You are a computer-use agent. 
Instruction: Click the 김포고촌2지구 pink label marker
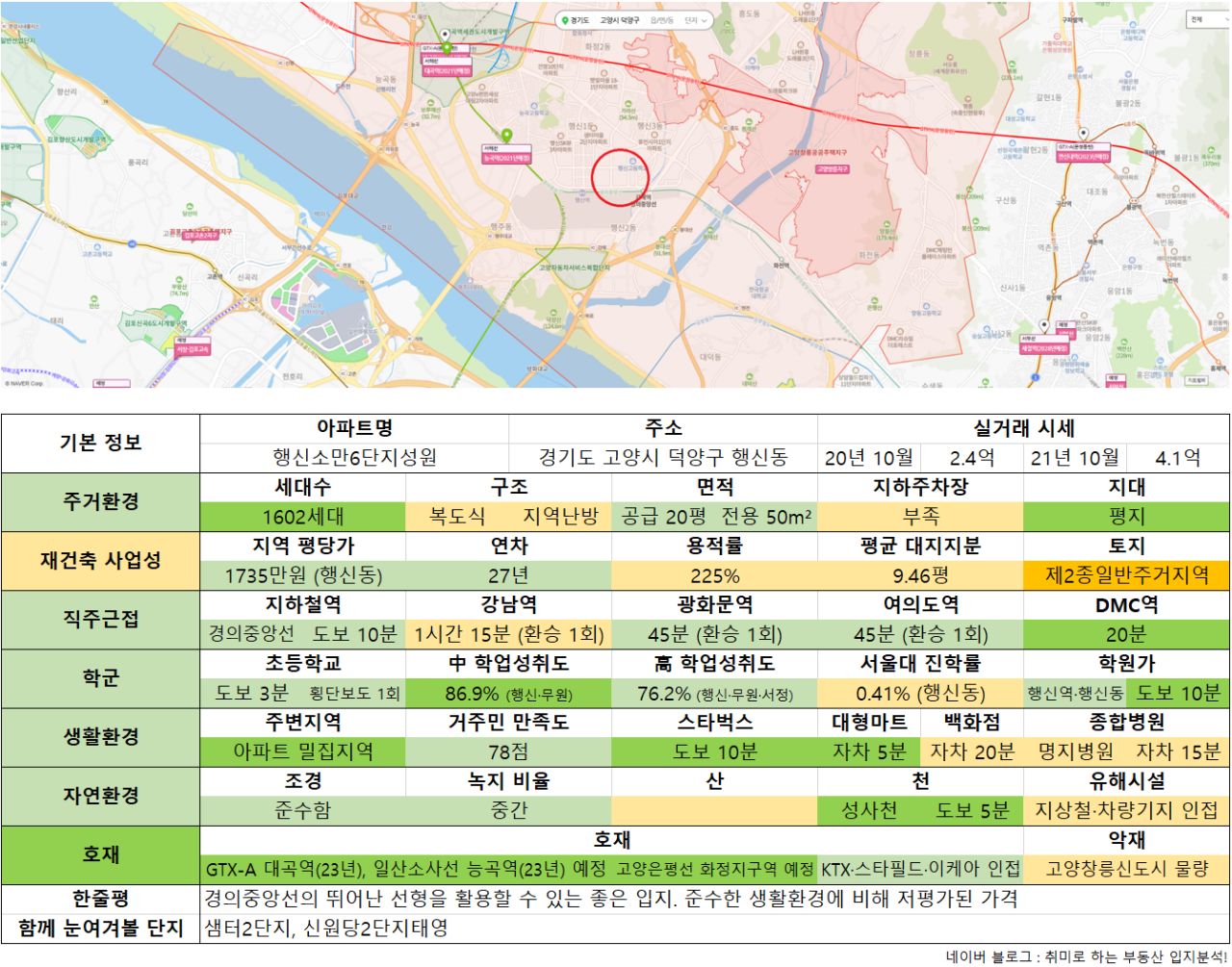(x=201, y=235)
